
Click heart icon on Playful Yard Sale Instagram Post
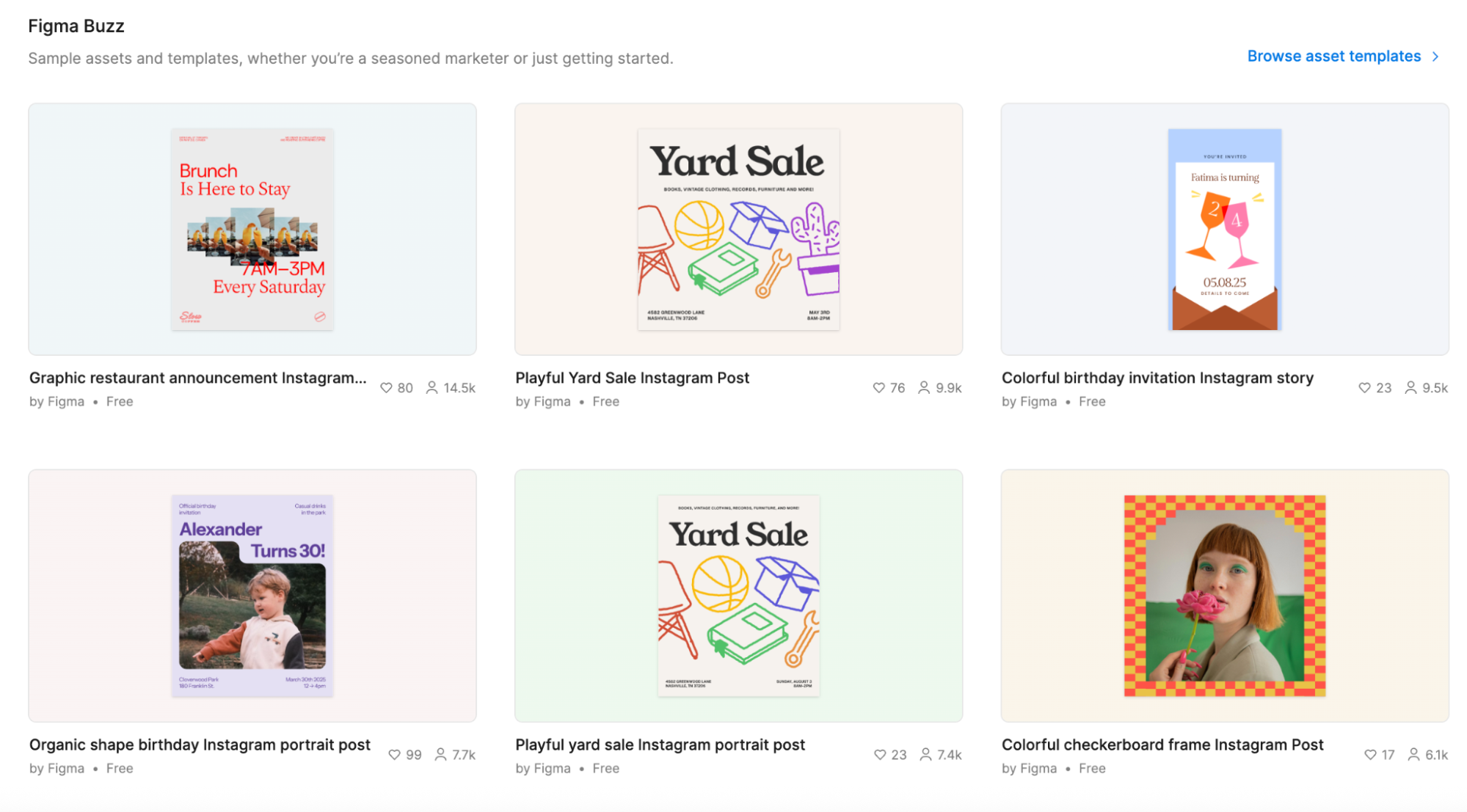coord(878,388)
